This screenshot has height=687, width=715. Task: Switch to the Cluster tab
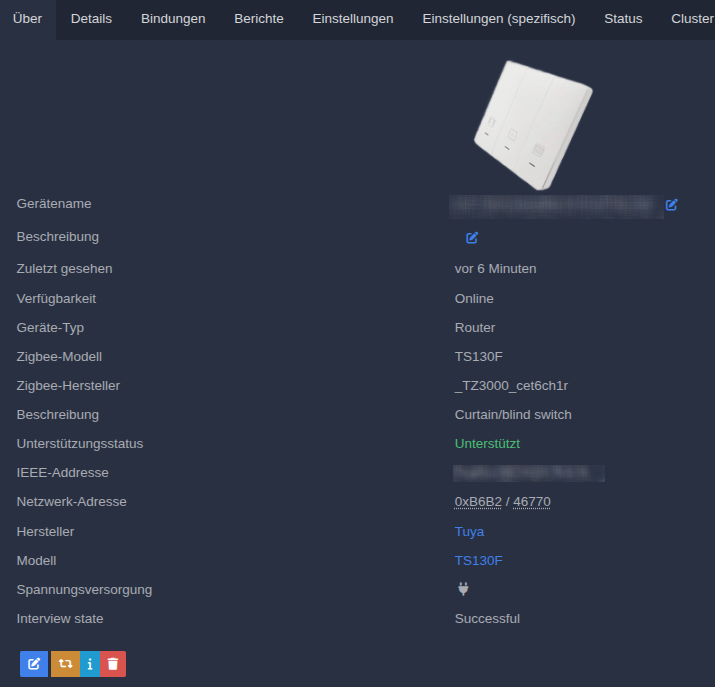[692, 19]
